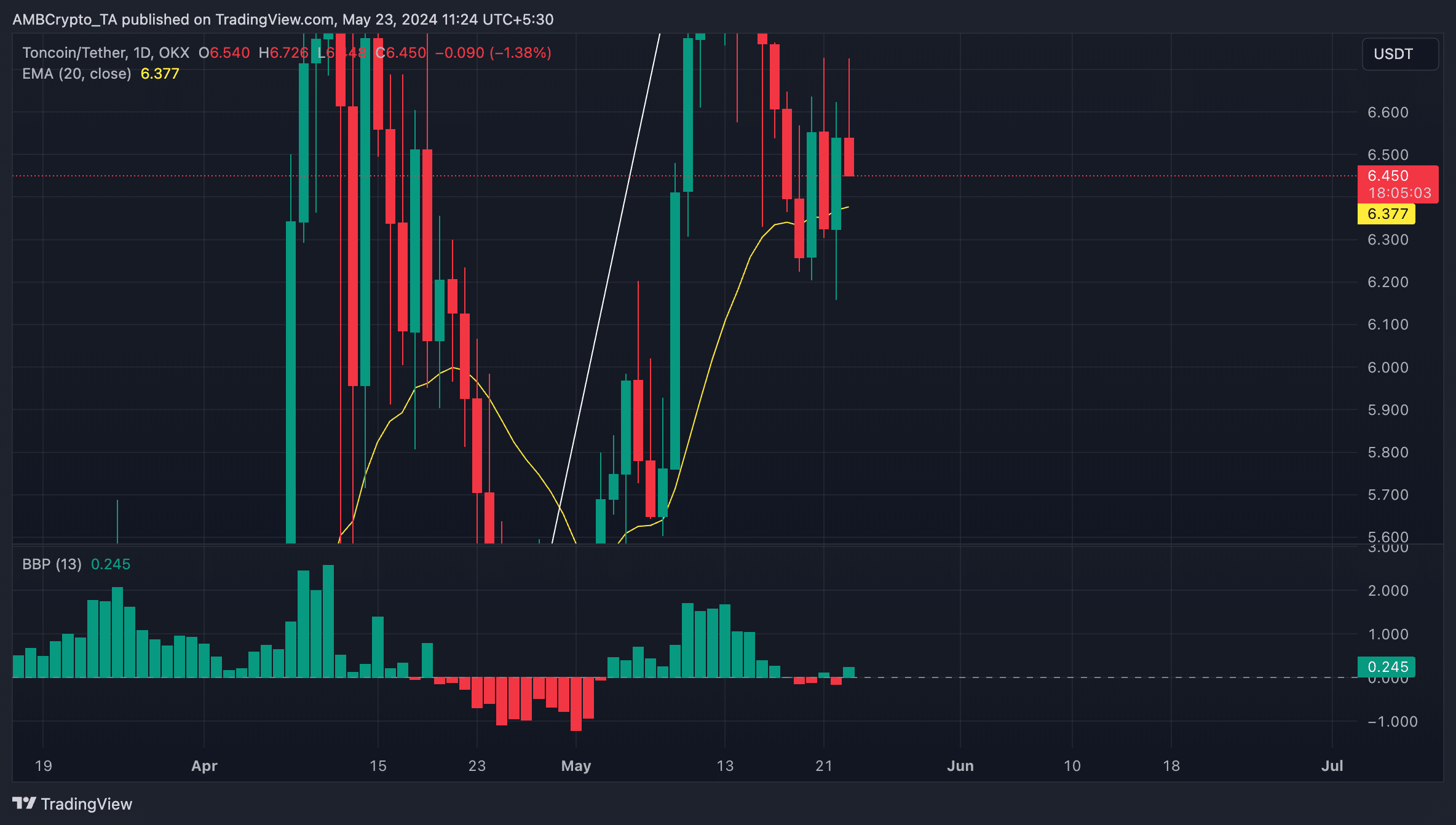Select the BBP (13) indicator label

click(52, 564)
